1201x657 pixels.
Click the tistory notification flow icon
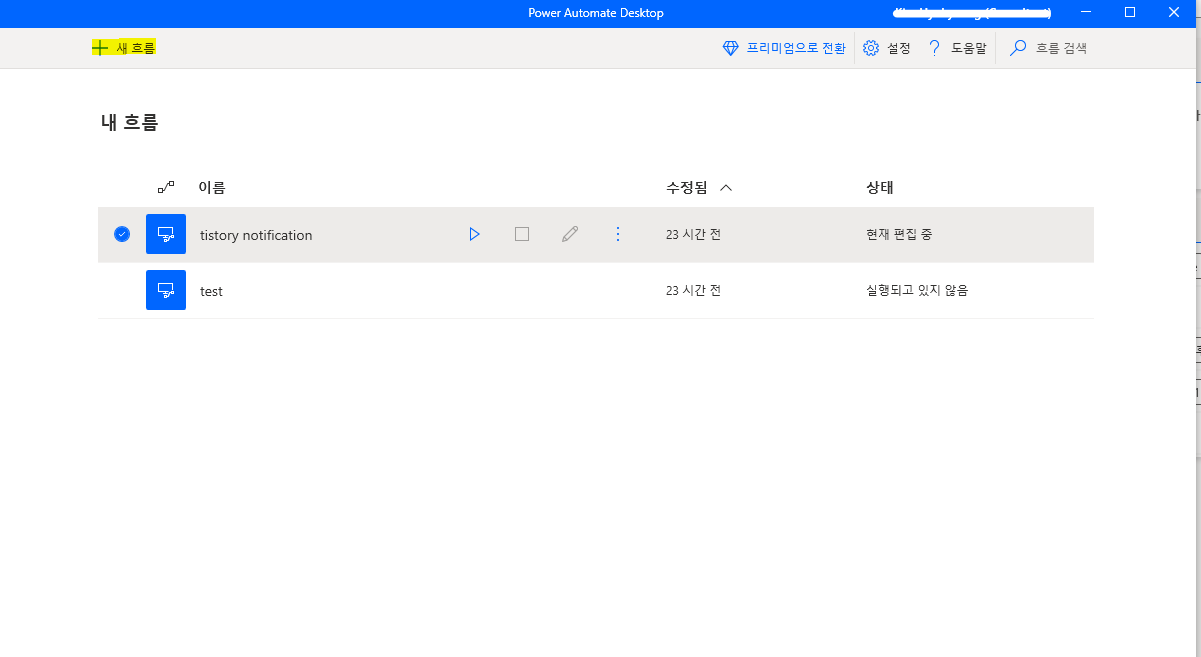(x=166, y=234)
